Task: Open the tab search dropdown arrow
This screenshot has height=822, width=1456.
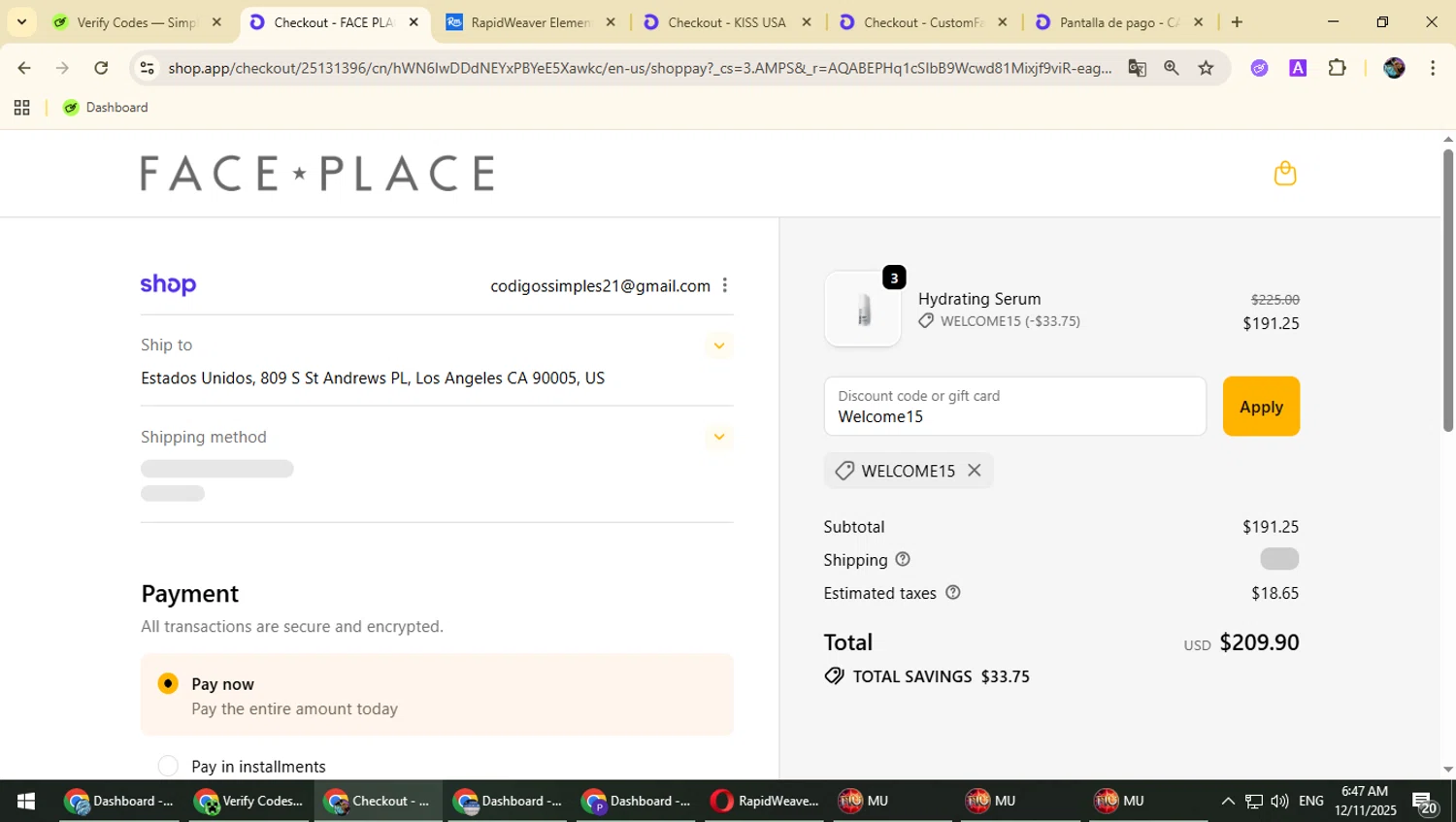Action: (x=21, y=21)
